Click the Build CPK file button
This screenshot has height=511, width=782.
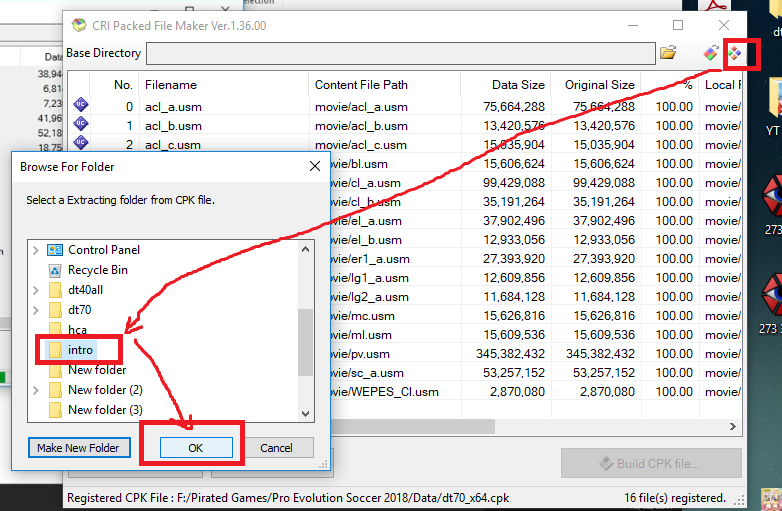[651, 463]
